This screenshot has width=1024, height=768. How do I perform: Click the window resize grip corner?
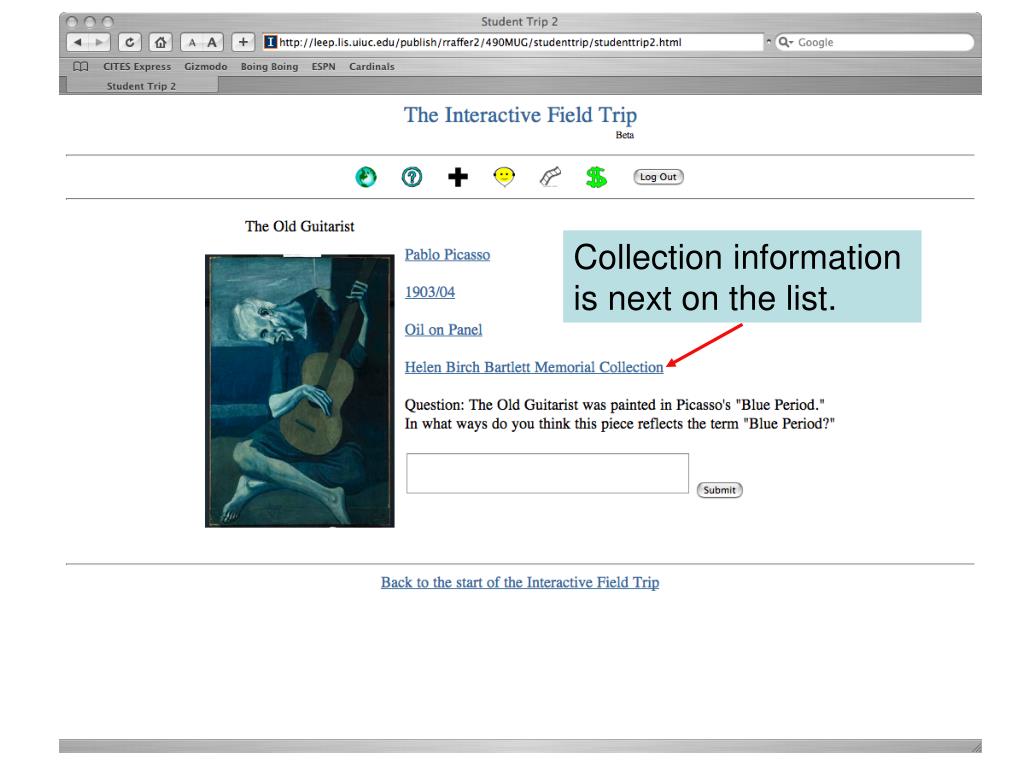[x=976, y=746]
